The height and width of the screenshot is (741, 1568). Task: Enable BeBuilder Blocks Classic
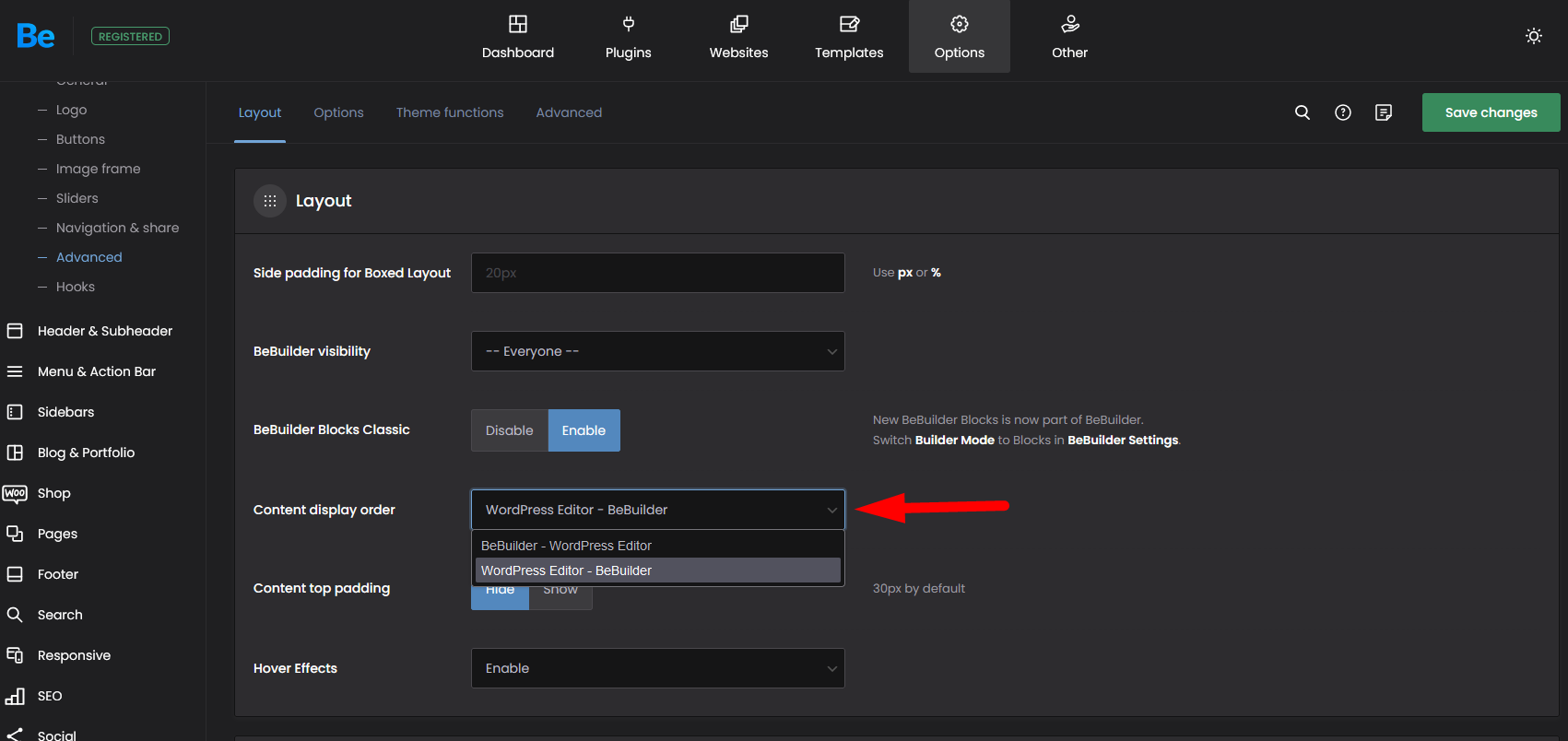[584, 430]
